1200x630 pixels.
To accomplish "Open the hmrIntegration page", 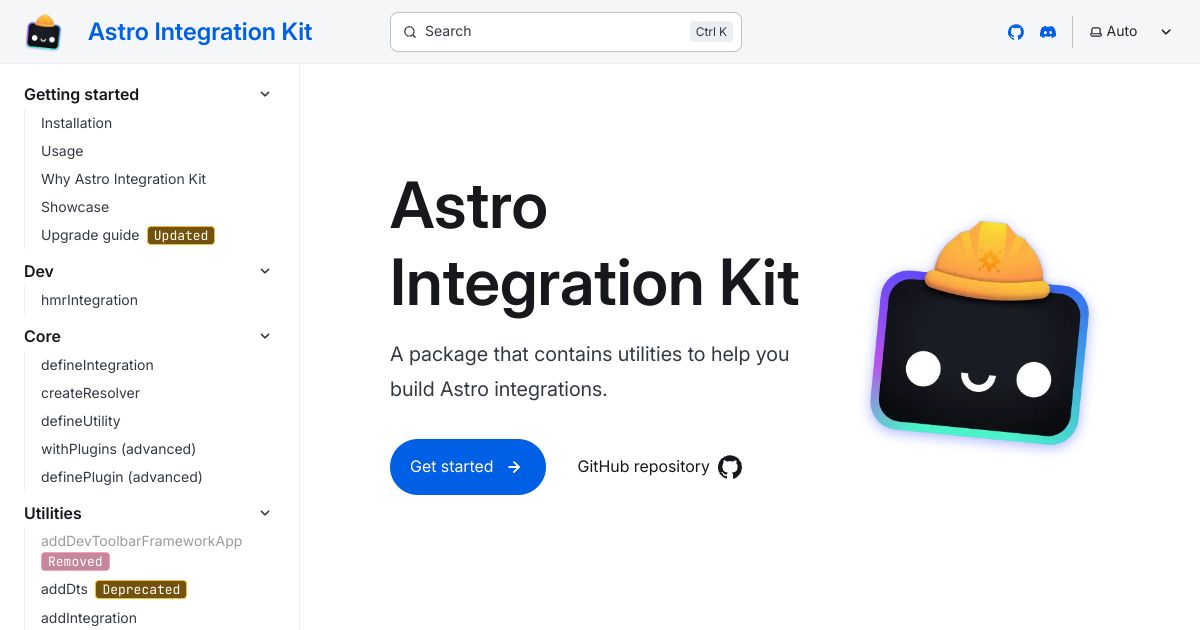I will (x=89, y=300).
